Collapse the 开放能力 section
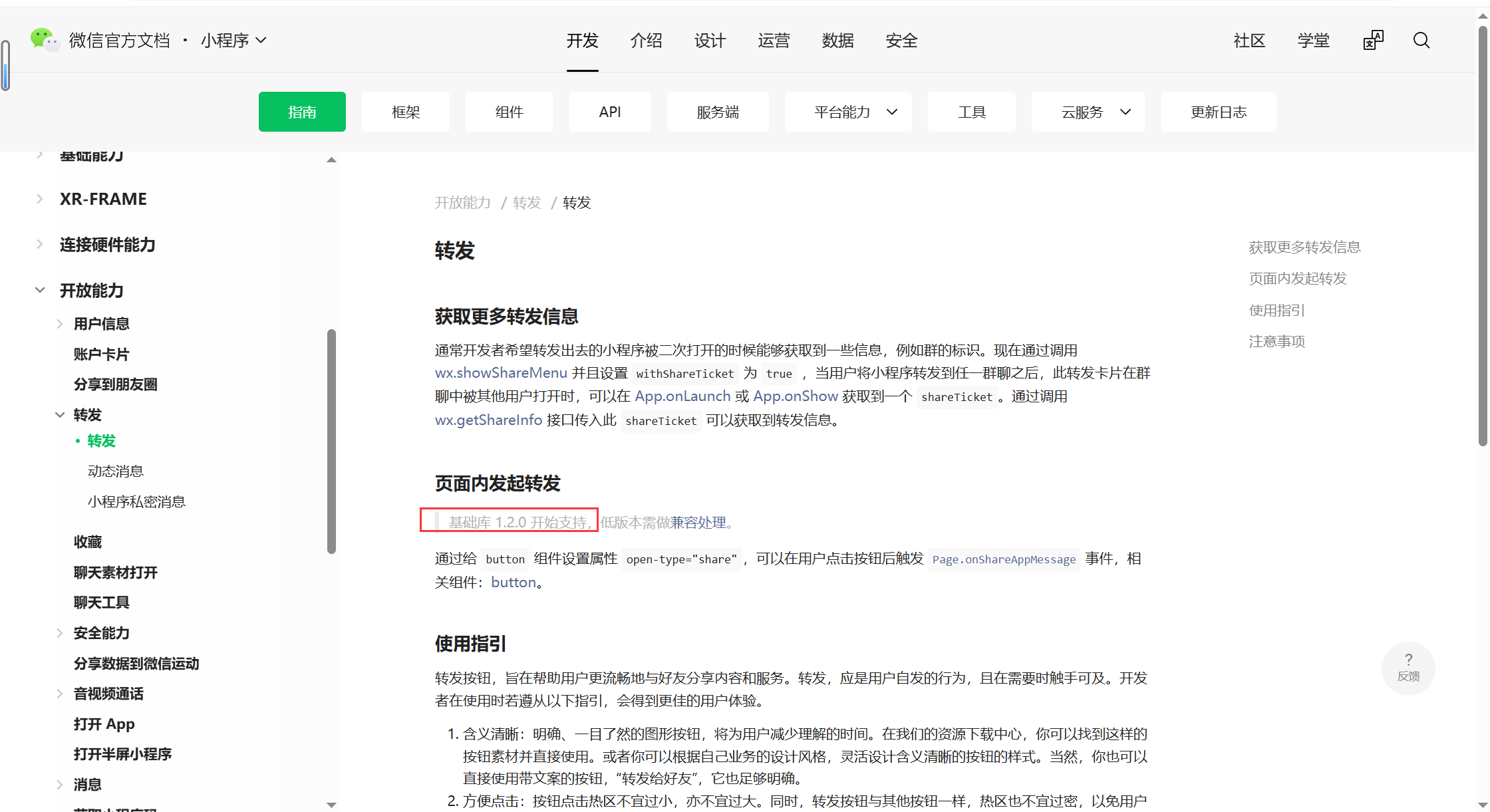The height and width of the screenshot is (812, 1490). pos(40,291)
